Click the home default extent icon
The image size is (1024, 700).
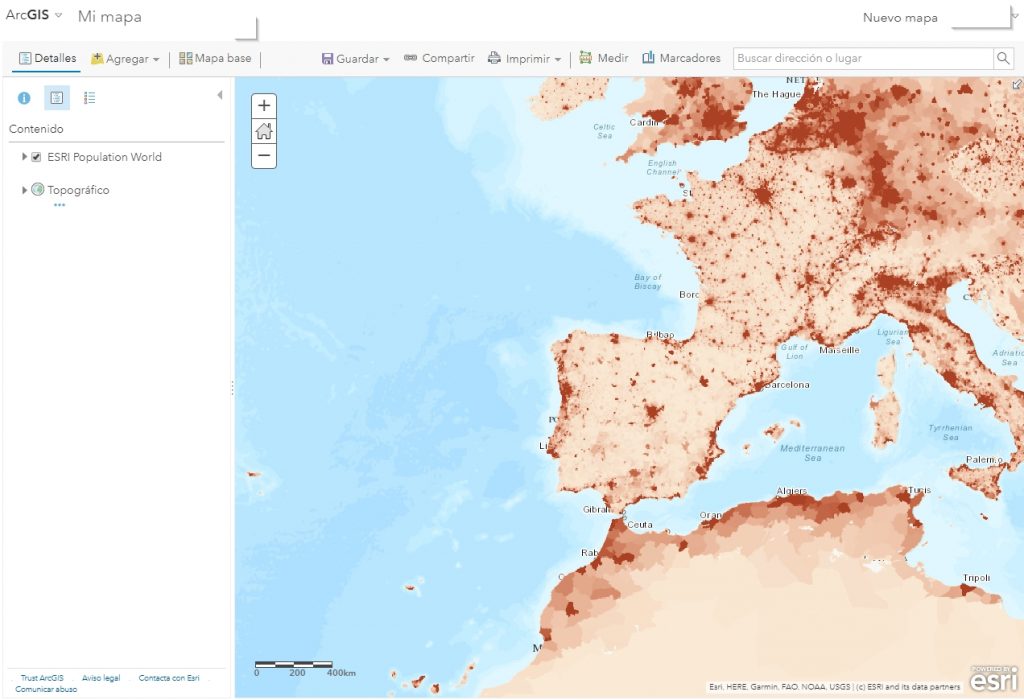click(x=263, y=130)
